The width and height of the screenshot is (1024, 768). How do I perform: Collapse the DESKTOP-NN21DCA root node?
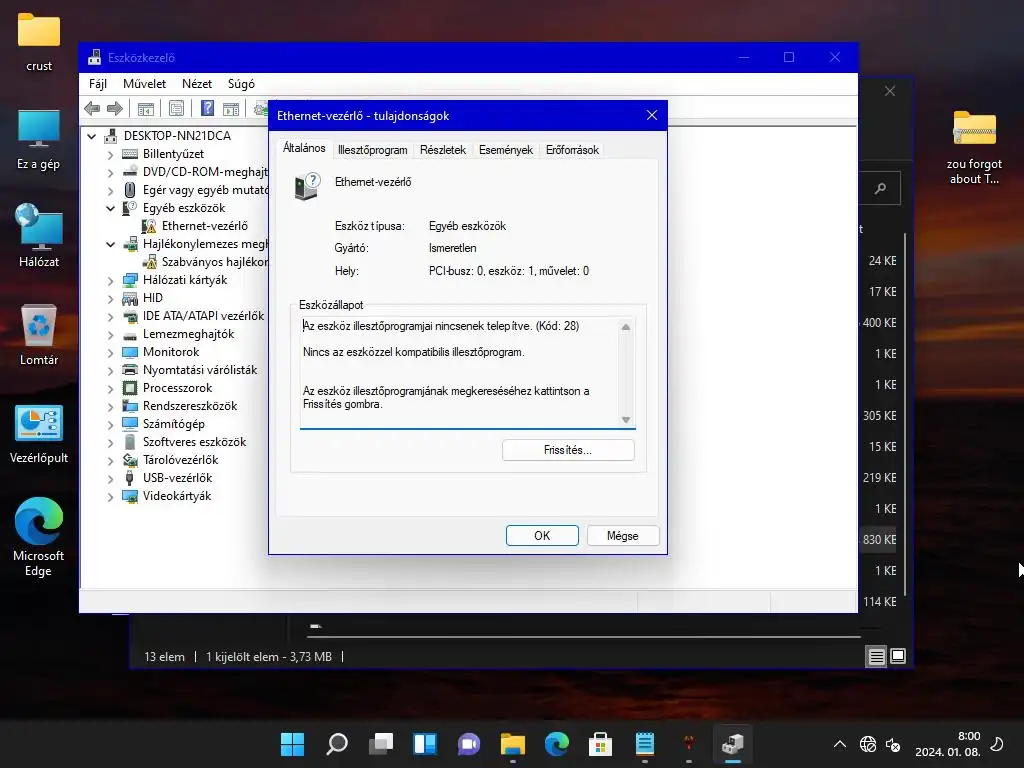click(x=91, y=136)
